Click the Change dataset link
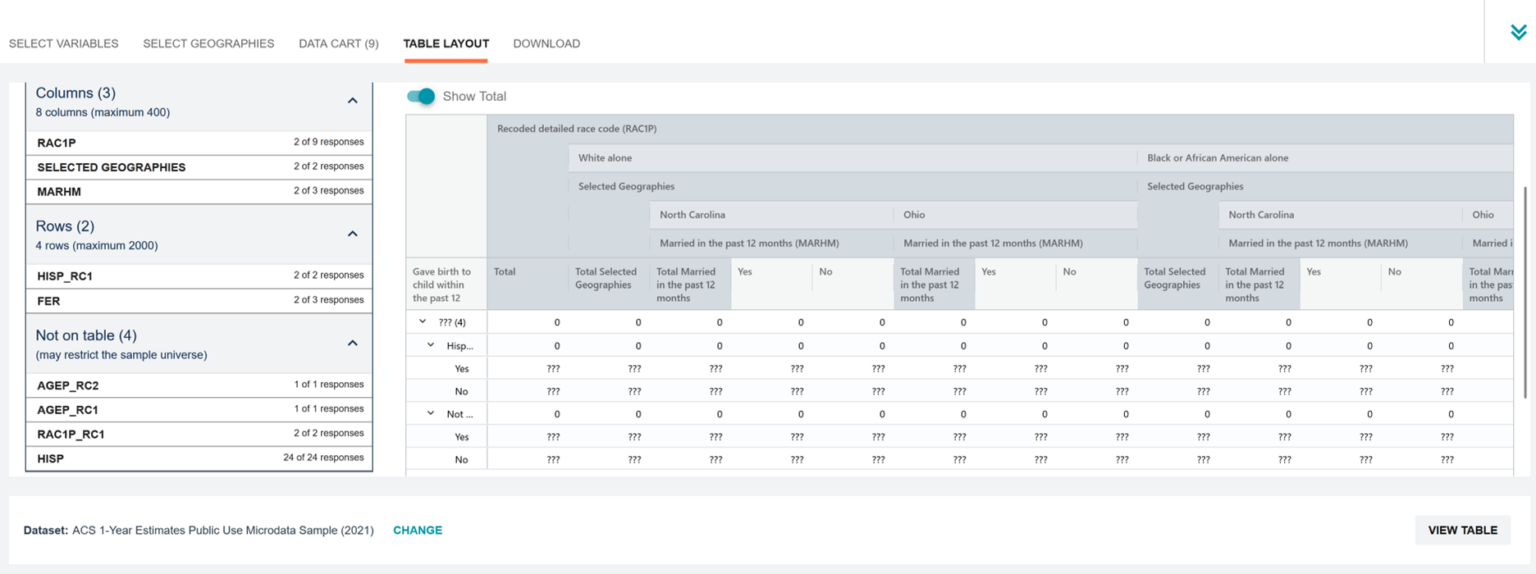Viewport: 1536px width, 574px height. coord(417,531)
